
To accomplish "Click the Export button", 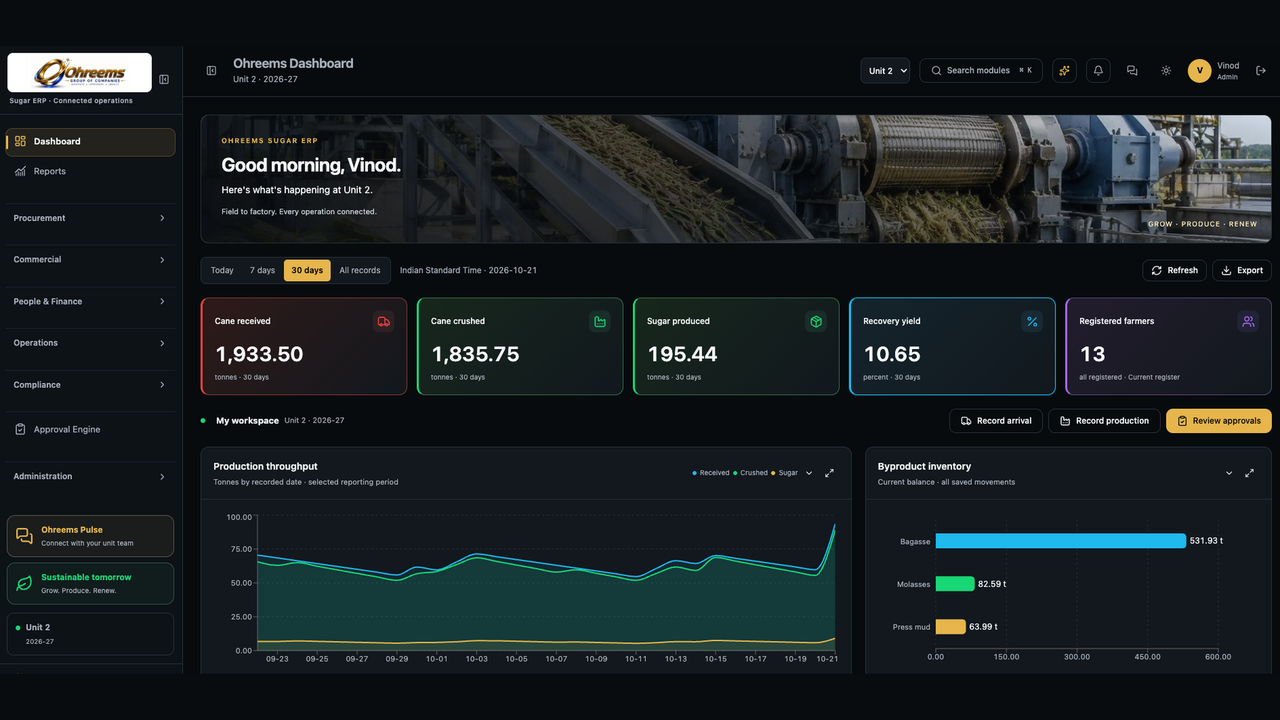I will click(x=1242, y=271).
